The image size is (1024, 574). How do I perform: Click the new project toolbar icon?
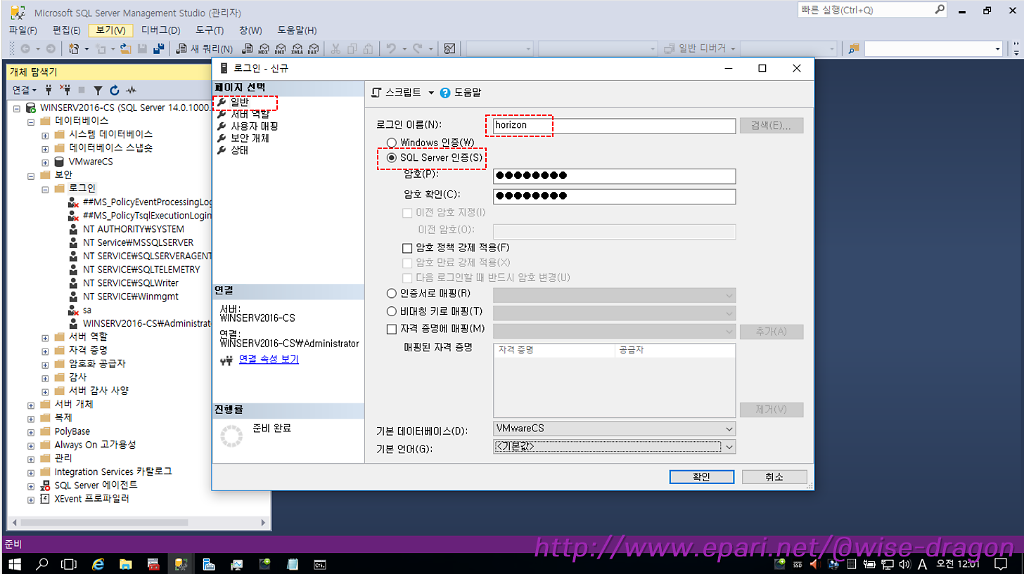pos(74,48)
